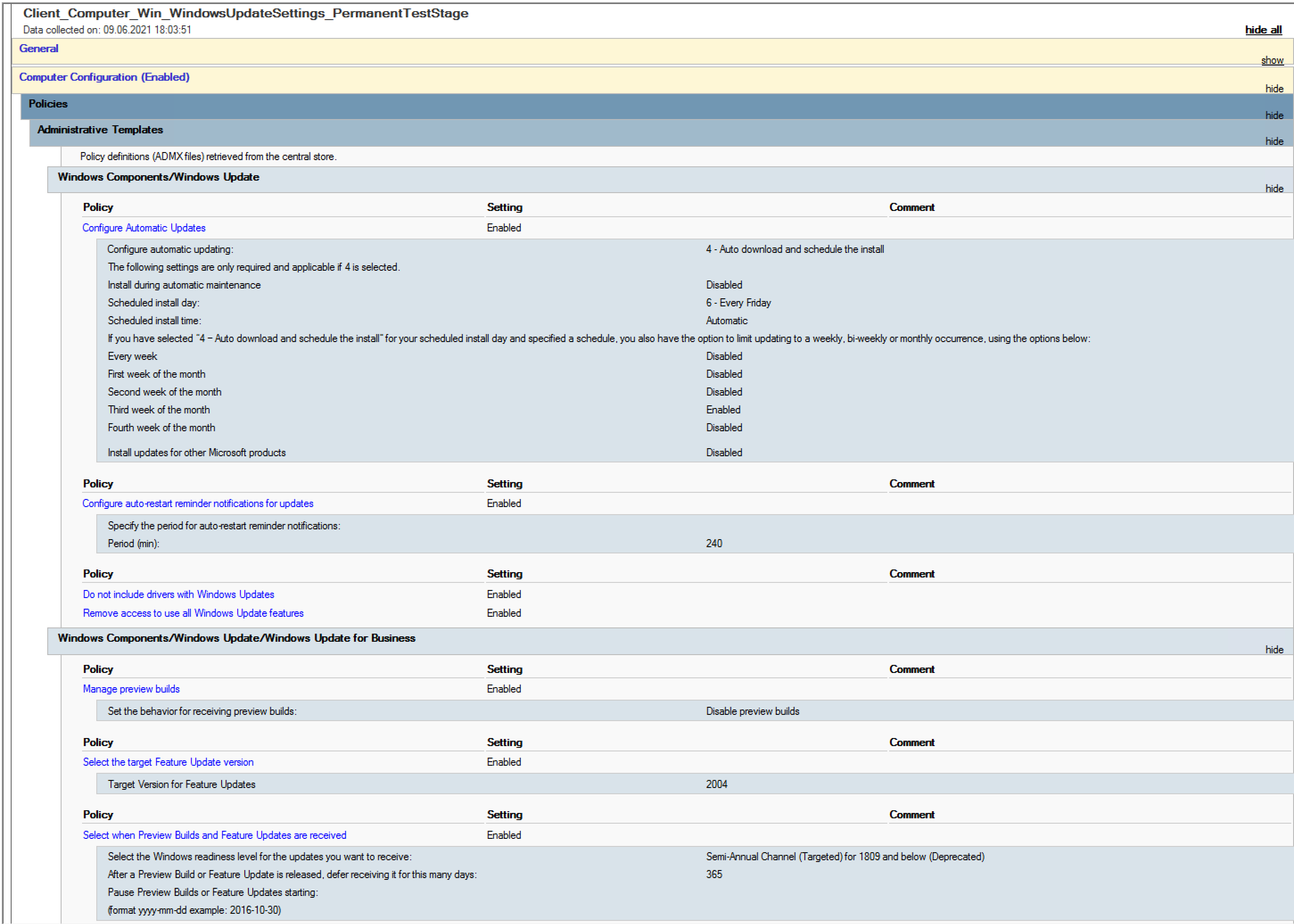Viewport: 1294px width, 924px height.
Task: Hide the Windows Update for Business section
Action: pyautogui.click(x=1274, y=650)
